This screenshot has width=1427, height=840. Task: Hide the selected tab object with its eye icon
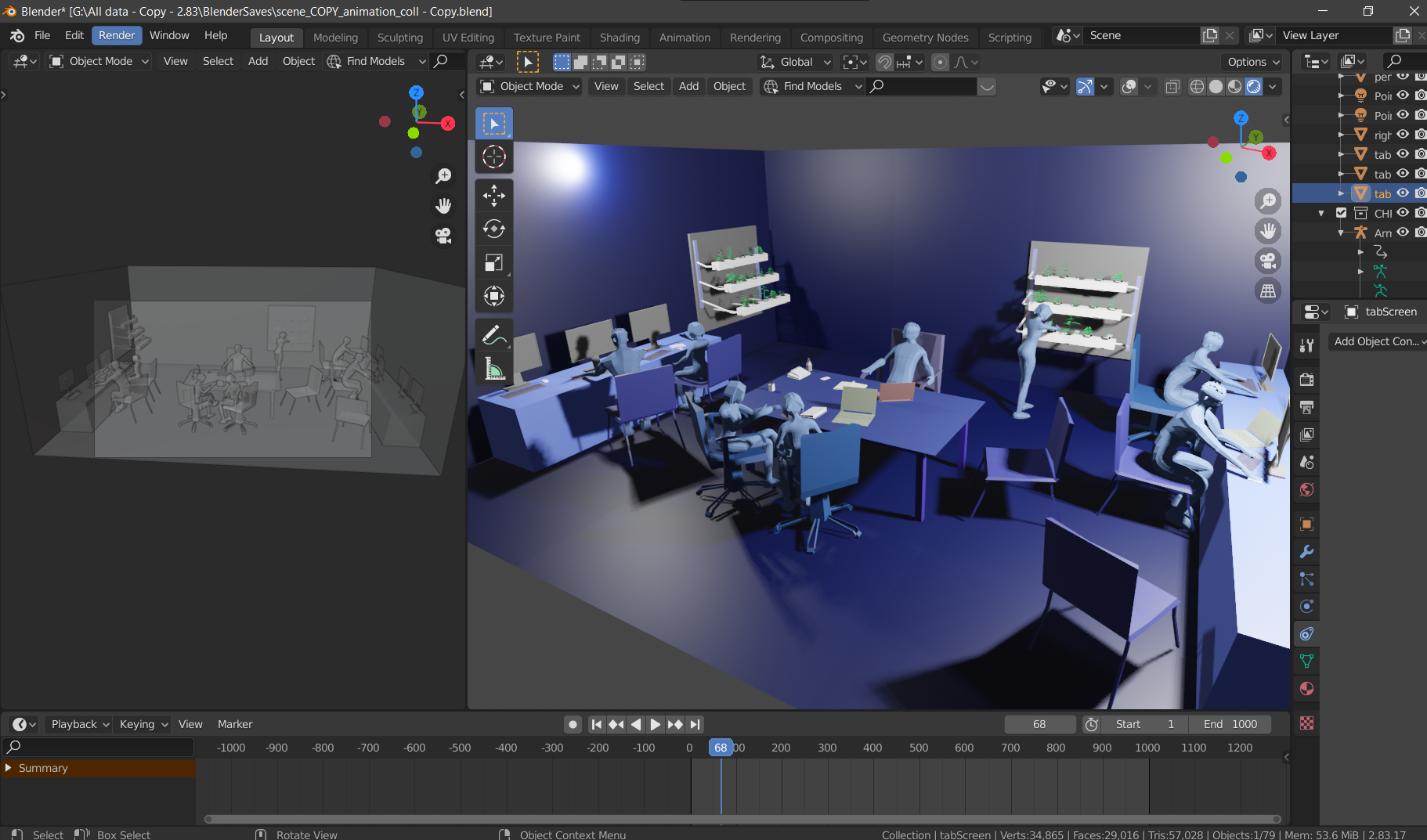click(x=1402, y=193)
